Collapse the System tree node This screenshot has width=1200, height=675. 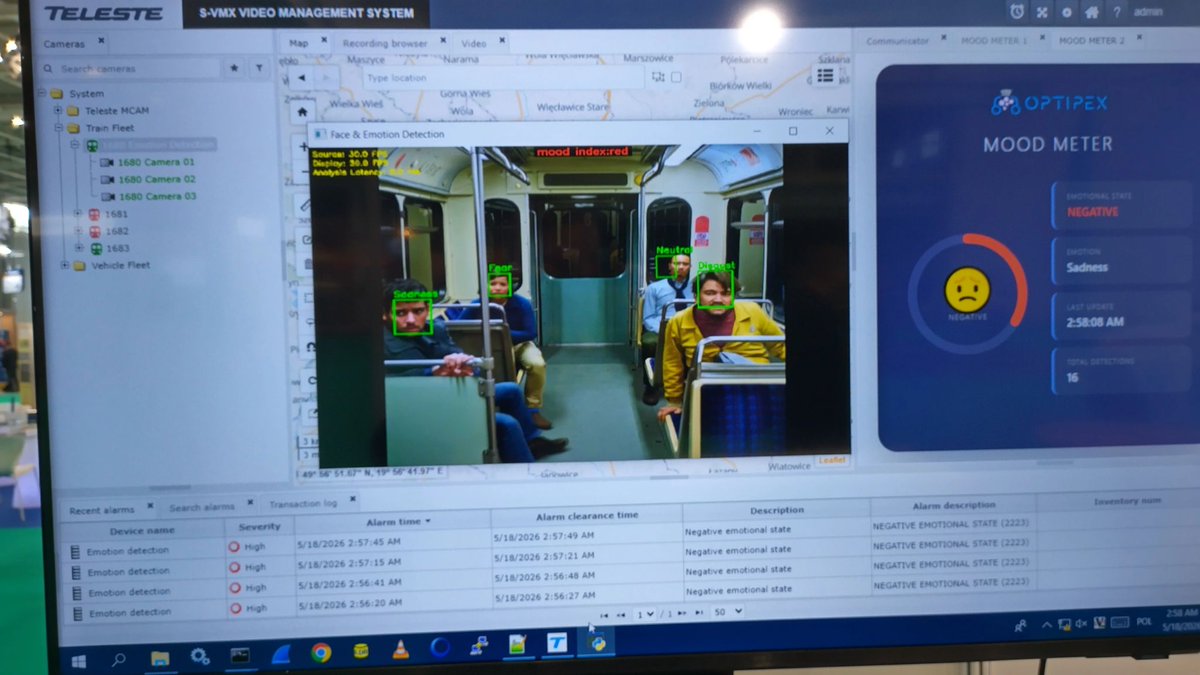click(x=41, y=93)
